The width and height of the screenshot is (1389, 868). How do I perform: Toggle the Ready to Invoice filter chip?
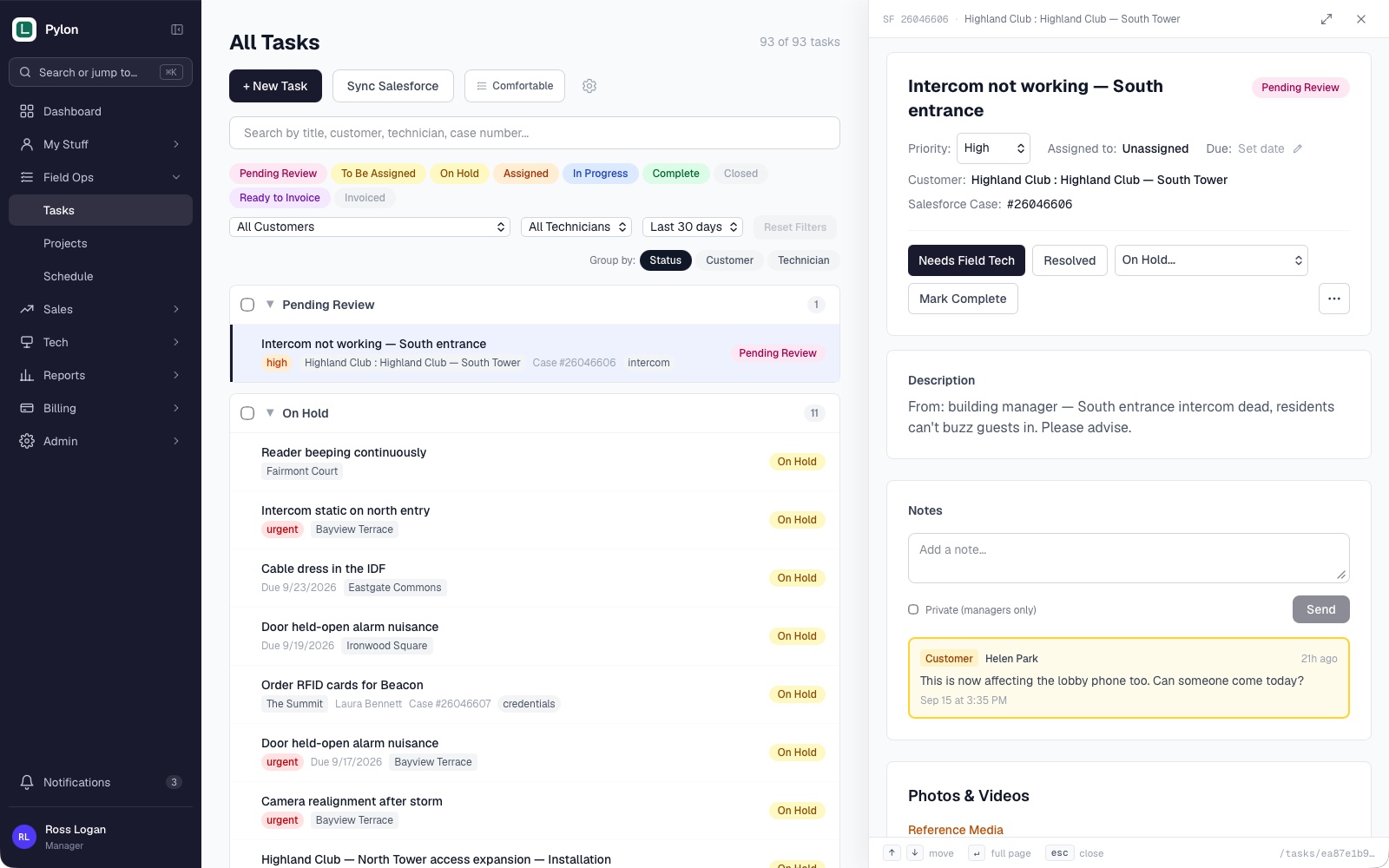(x=280, y=198)
